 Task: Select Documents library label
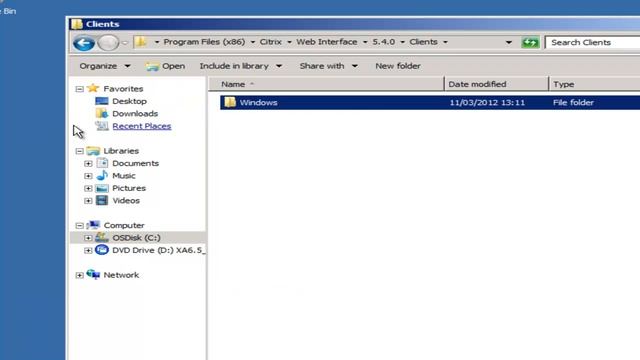point(136,163)
